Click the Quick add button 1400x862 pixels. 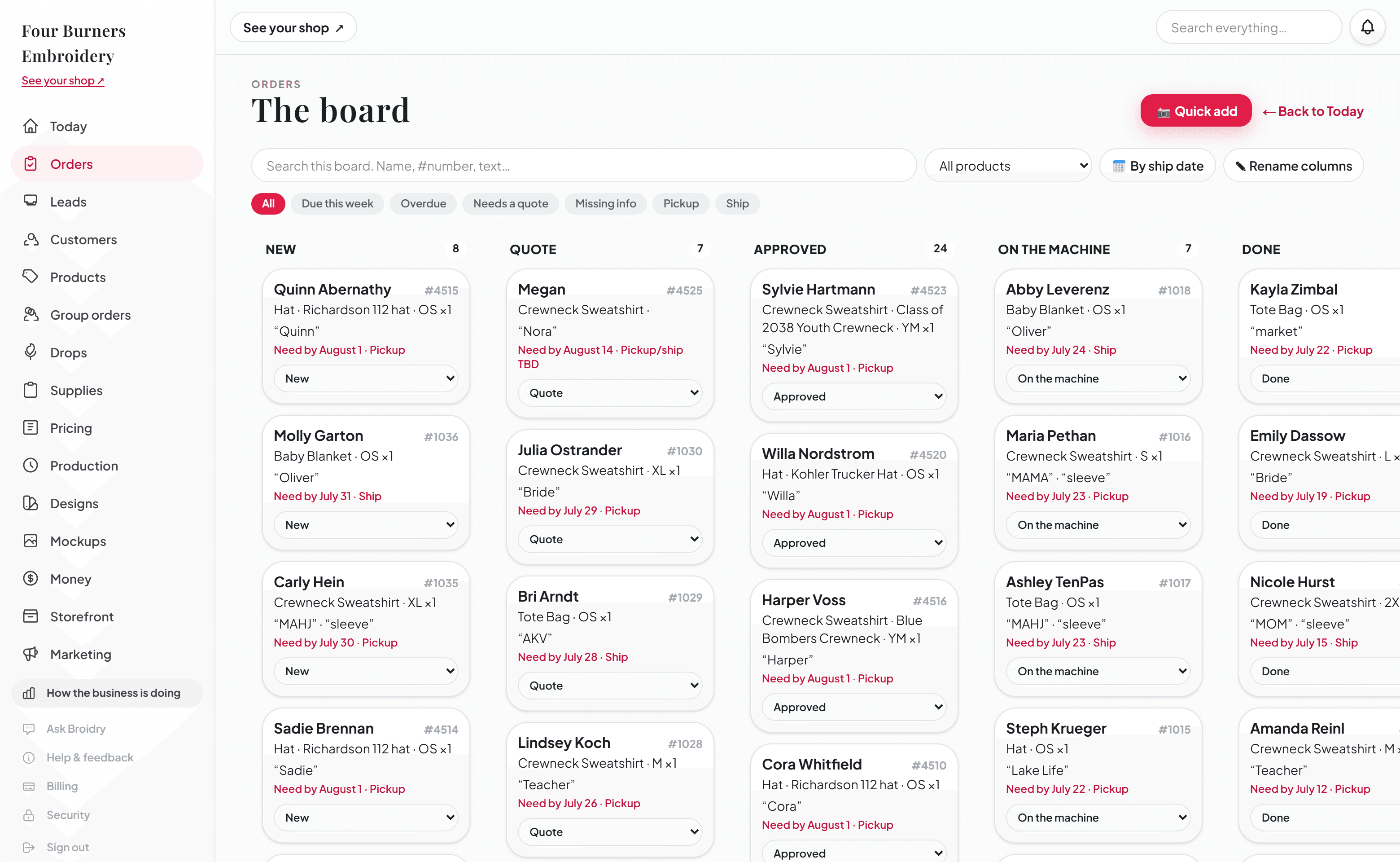(x=1195, y=110)
